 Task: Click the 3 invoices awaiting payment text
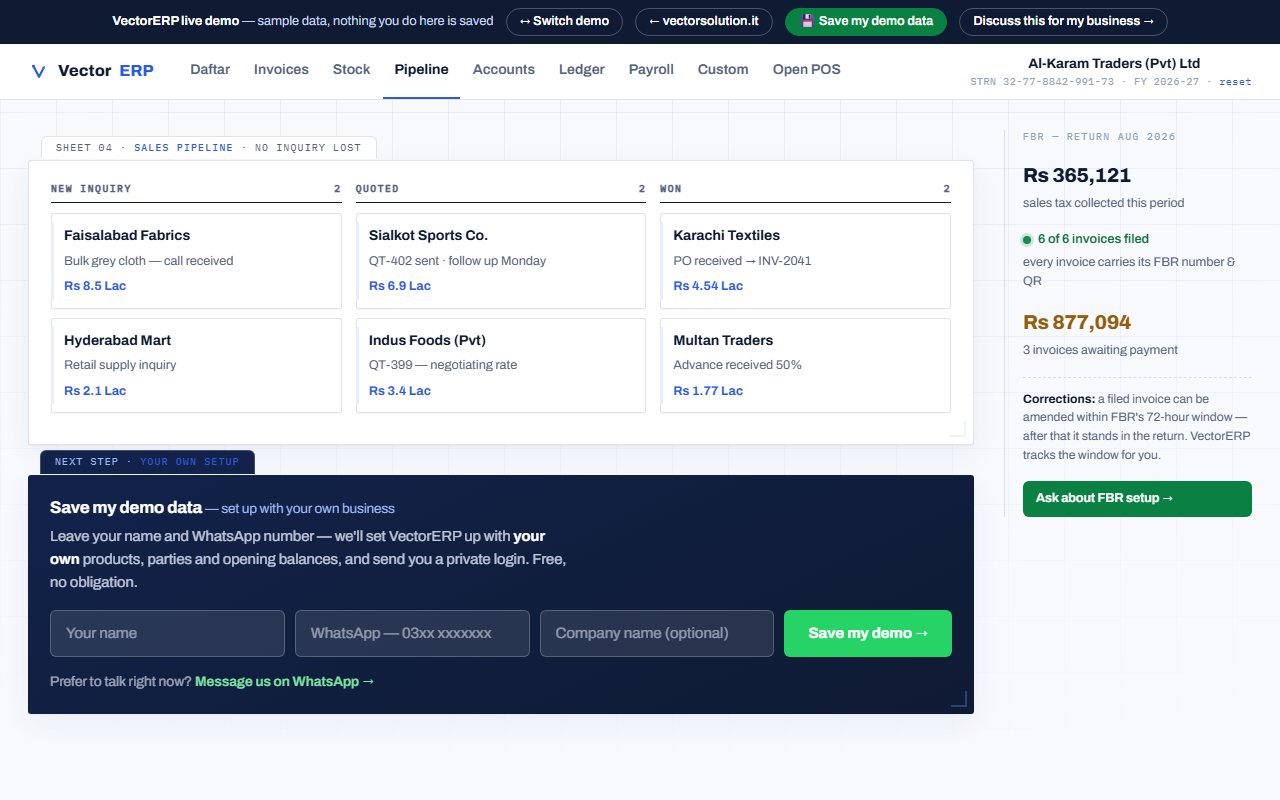(1100, 350)
